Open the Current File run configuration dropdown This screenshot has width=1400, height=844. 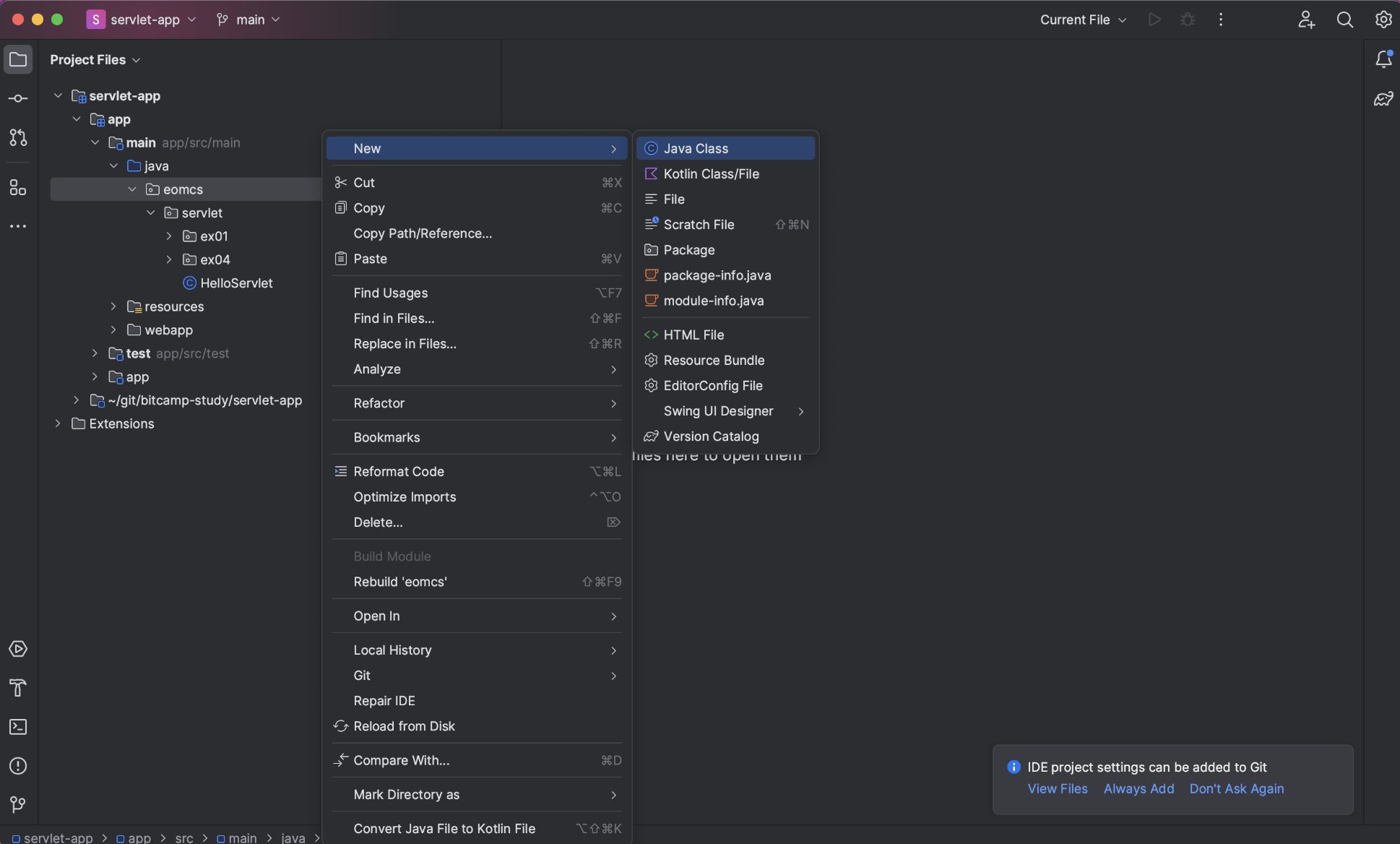pos(1082,20)
